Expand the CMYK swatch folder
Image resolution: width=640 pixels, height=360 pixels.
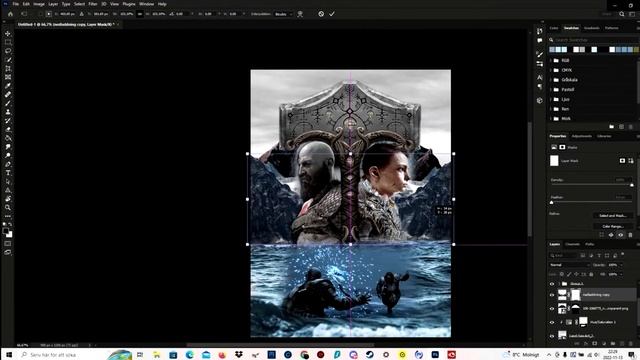(551, 70)
